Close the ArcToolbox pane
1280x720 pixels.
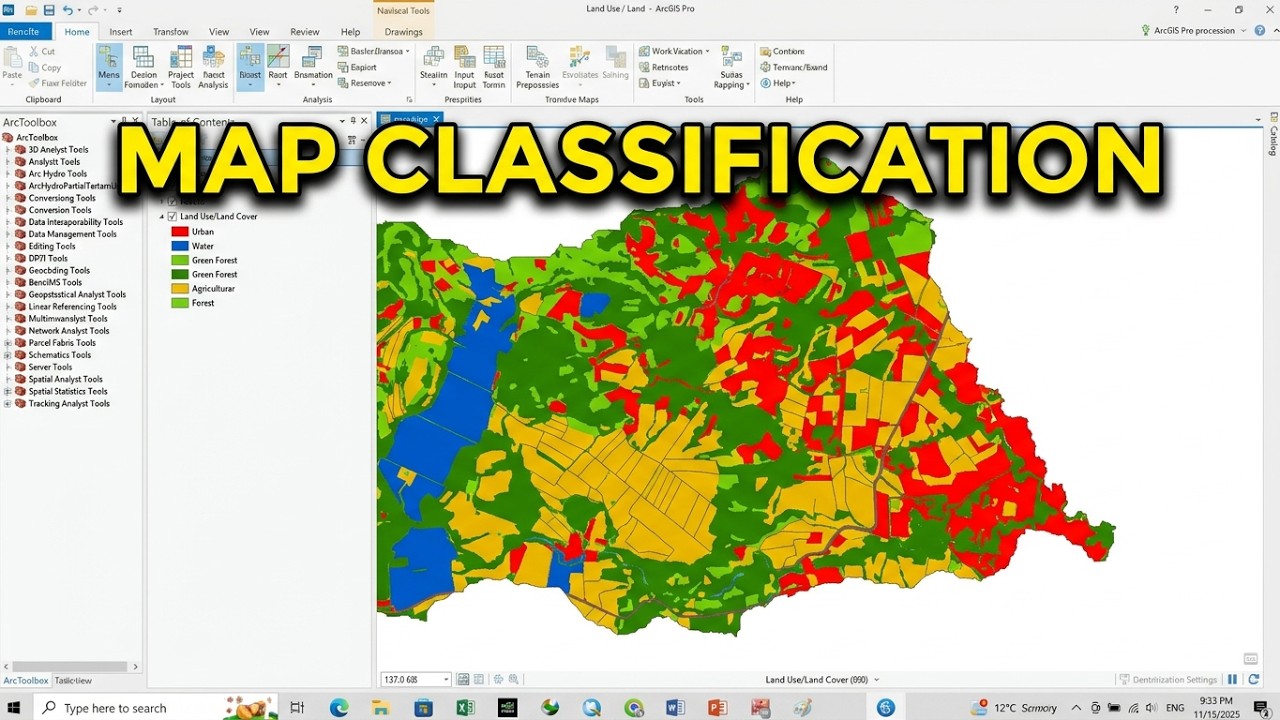click(x=136, y=122)
